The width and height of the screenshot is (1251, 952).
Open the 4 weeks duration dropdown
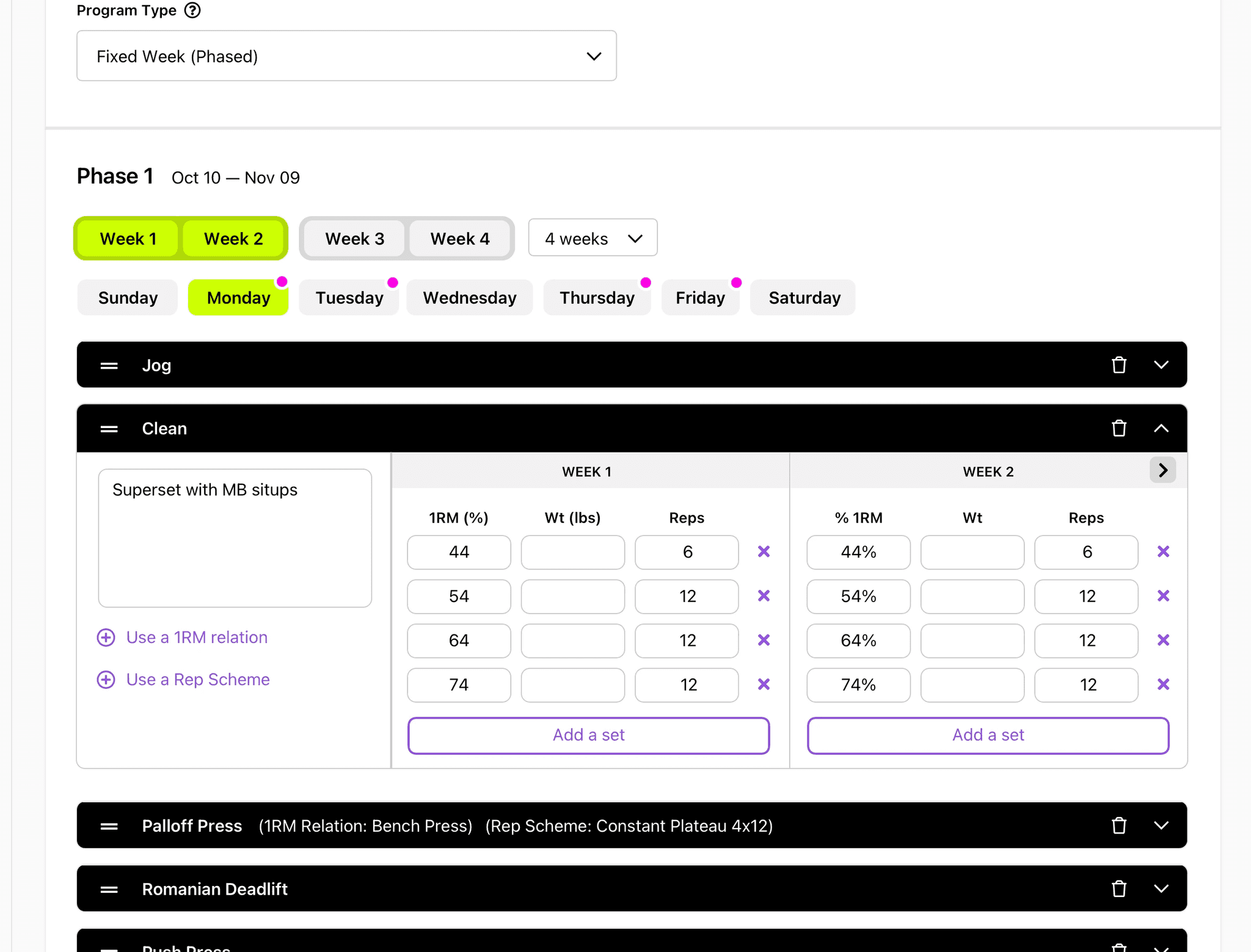click(x=593, y=238)
